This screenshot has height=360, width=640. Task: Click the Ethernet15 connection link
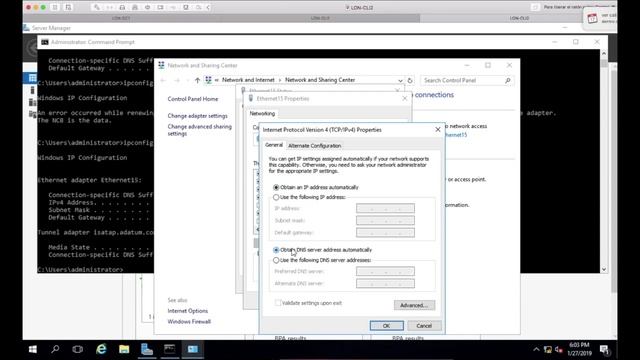455,135
